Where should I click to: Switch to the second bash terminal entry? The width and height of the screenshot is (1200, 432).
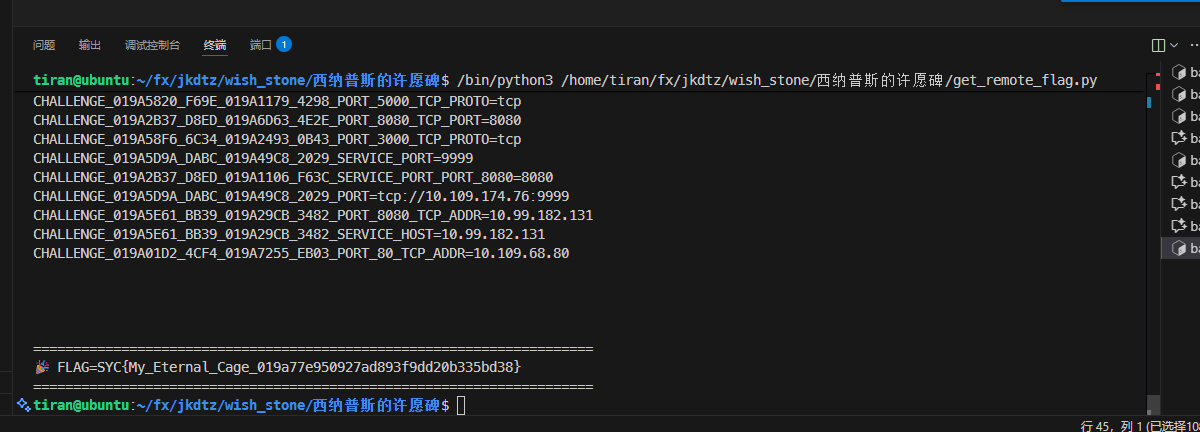click(x=1181, y=94)
